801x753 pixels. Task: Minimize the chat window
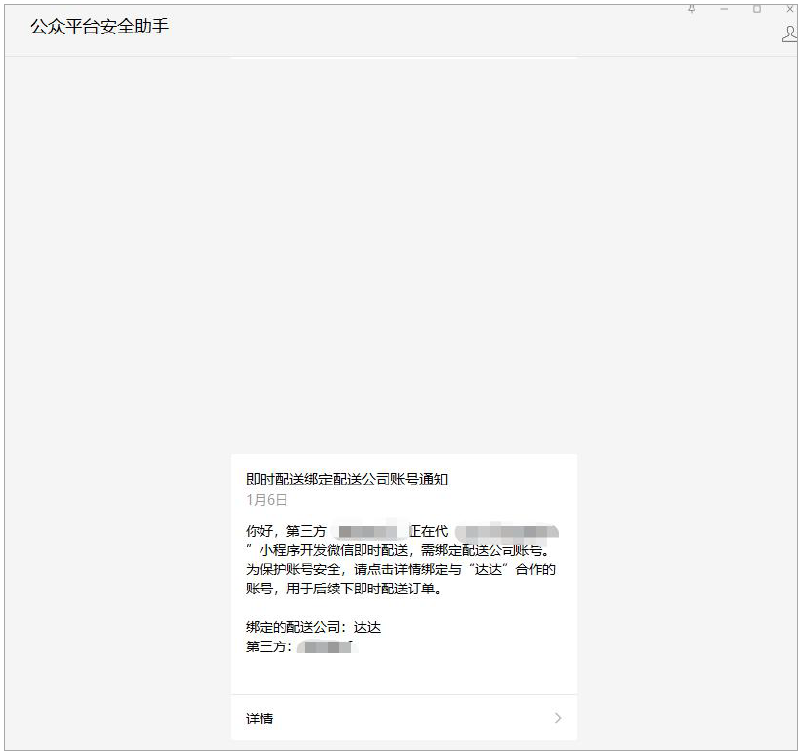pyautogui.click(x=724, y=9)
